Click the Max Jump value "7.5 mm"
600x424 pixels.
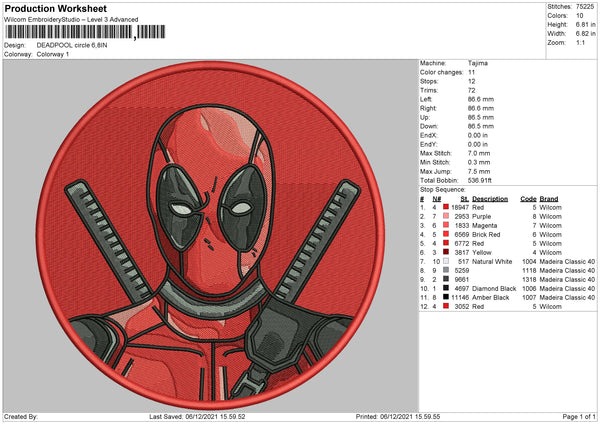click(x=479, y=171)
